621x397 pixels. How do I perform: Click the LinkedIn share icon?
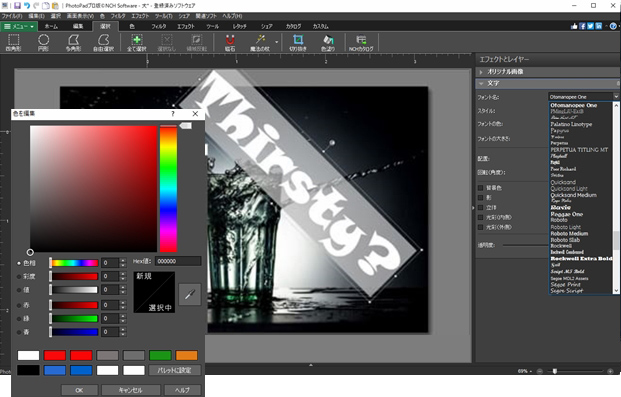599,26
